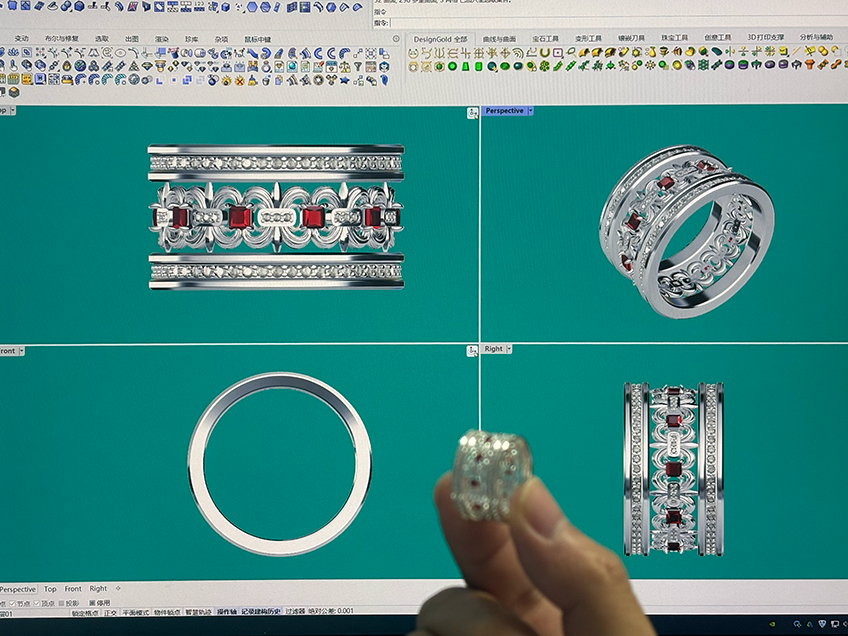Select the 珠宝工具 tab

pyautogui.click(x=674, y=38)
